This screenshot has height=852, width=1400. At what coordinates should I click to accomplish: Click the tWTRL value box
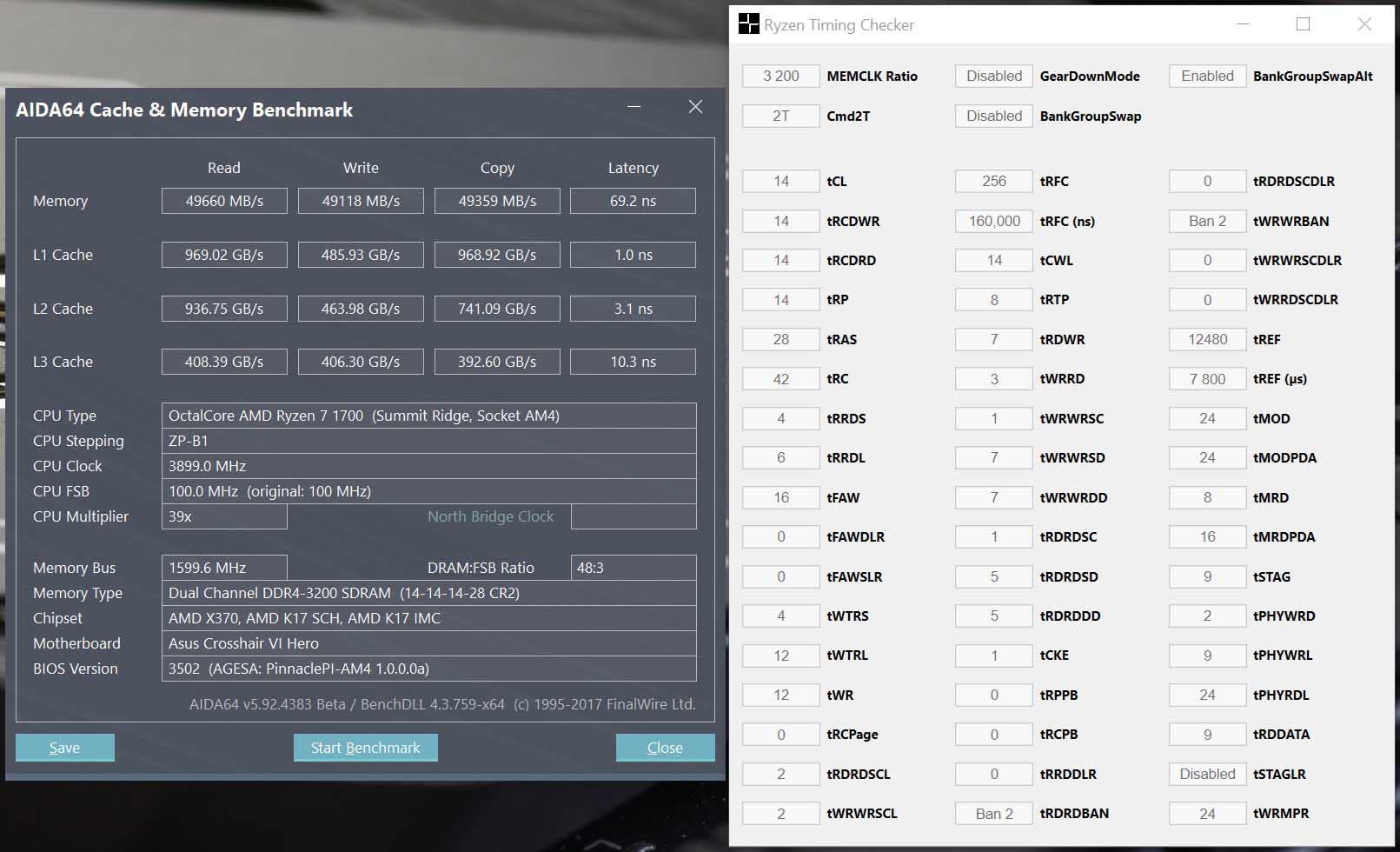click(x=781, y=656)
